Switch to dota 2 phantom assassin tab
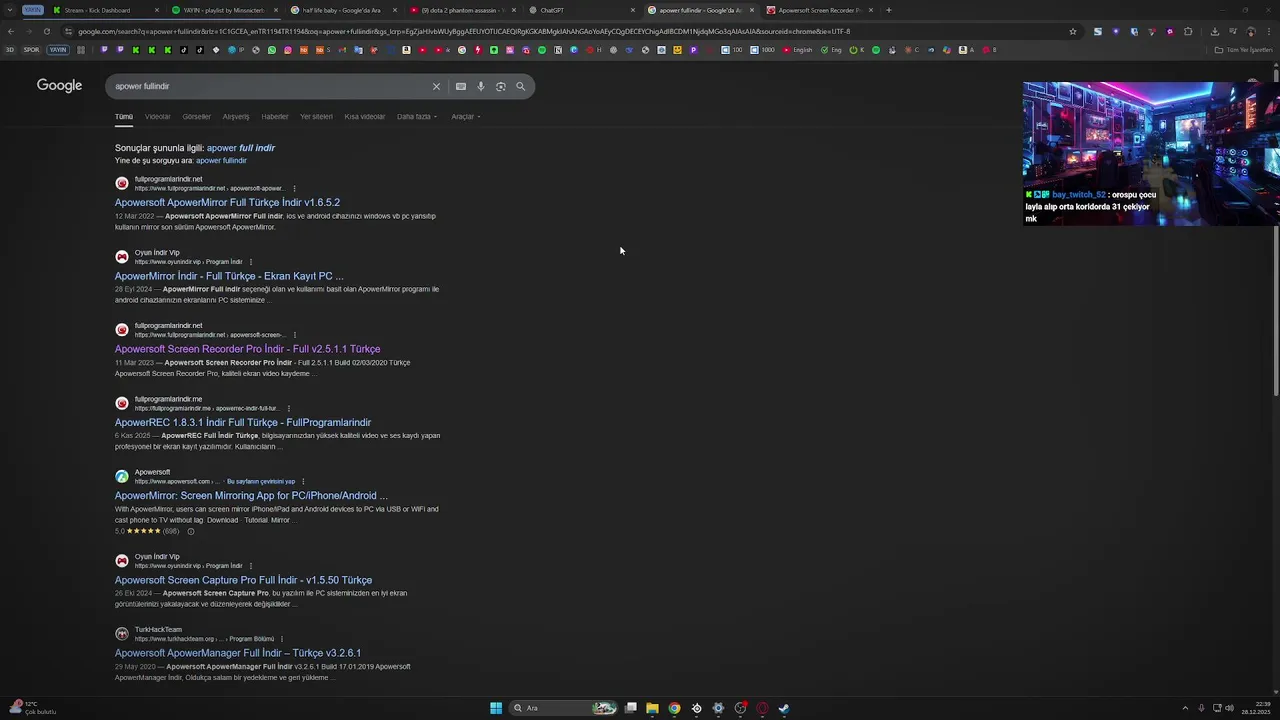Image resolution: width=1280 pixels, height=720 pixels. [462, 10]
